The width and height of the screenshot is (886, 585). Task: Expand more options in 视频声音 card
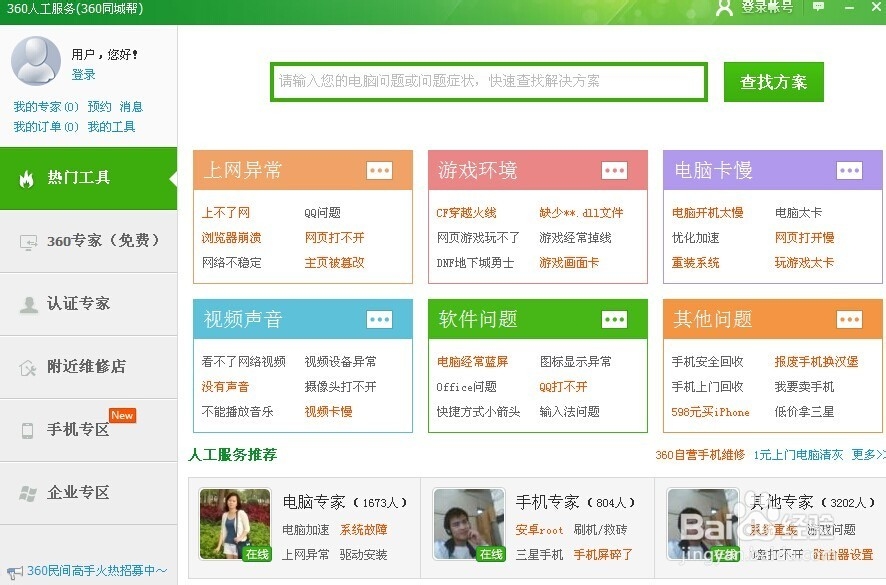379,319
